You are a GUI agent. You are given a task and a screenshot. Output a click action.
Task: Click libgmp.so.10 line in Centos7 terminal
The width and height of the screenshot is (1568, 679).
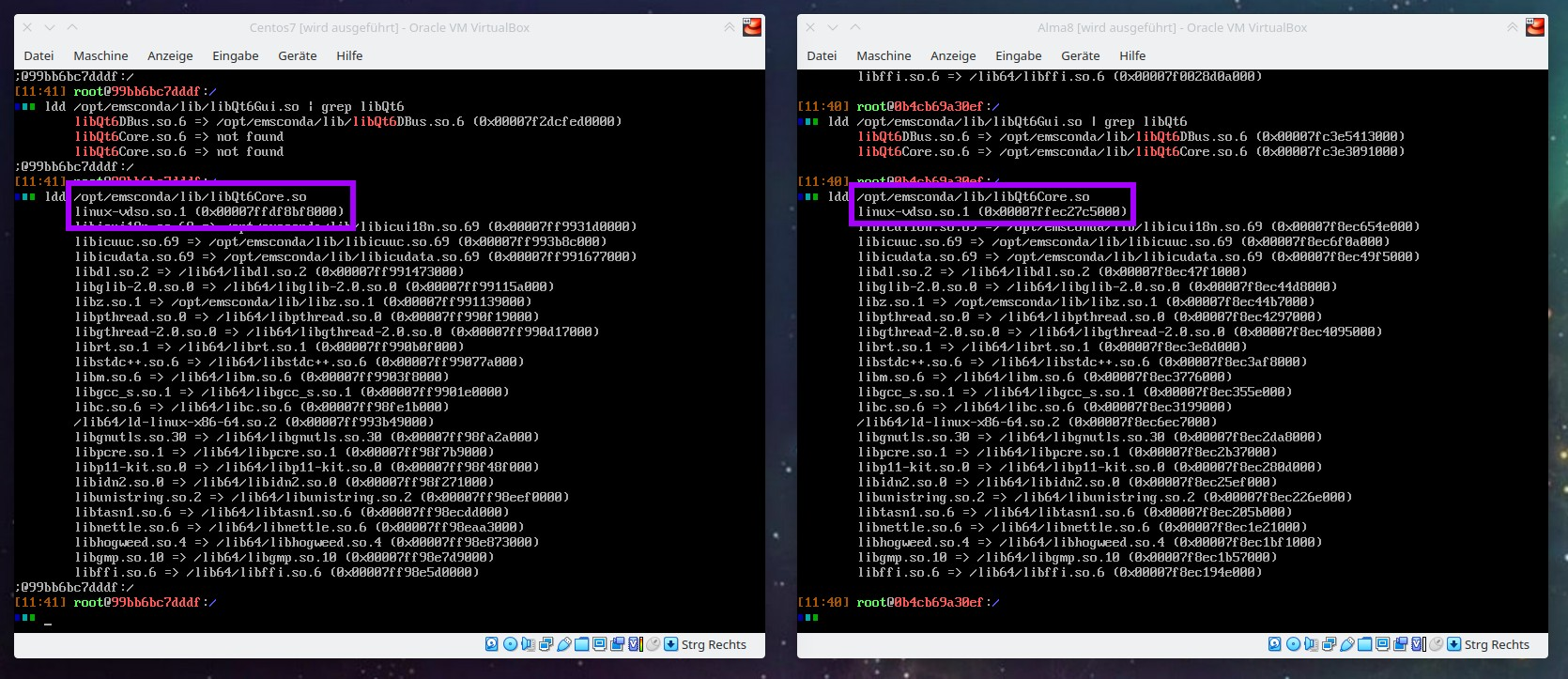(284, 557)
